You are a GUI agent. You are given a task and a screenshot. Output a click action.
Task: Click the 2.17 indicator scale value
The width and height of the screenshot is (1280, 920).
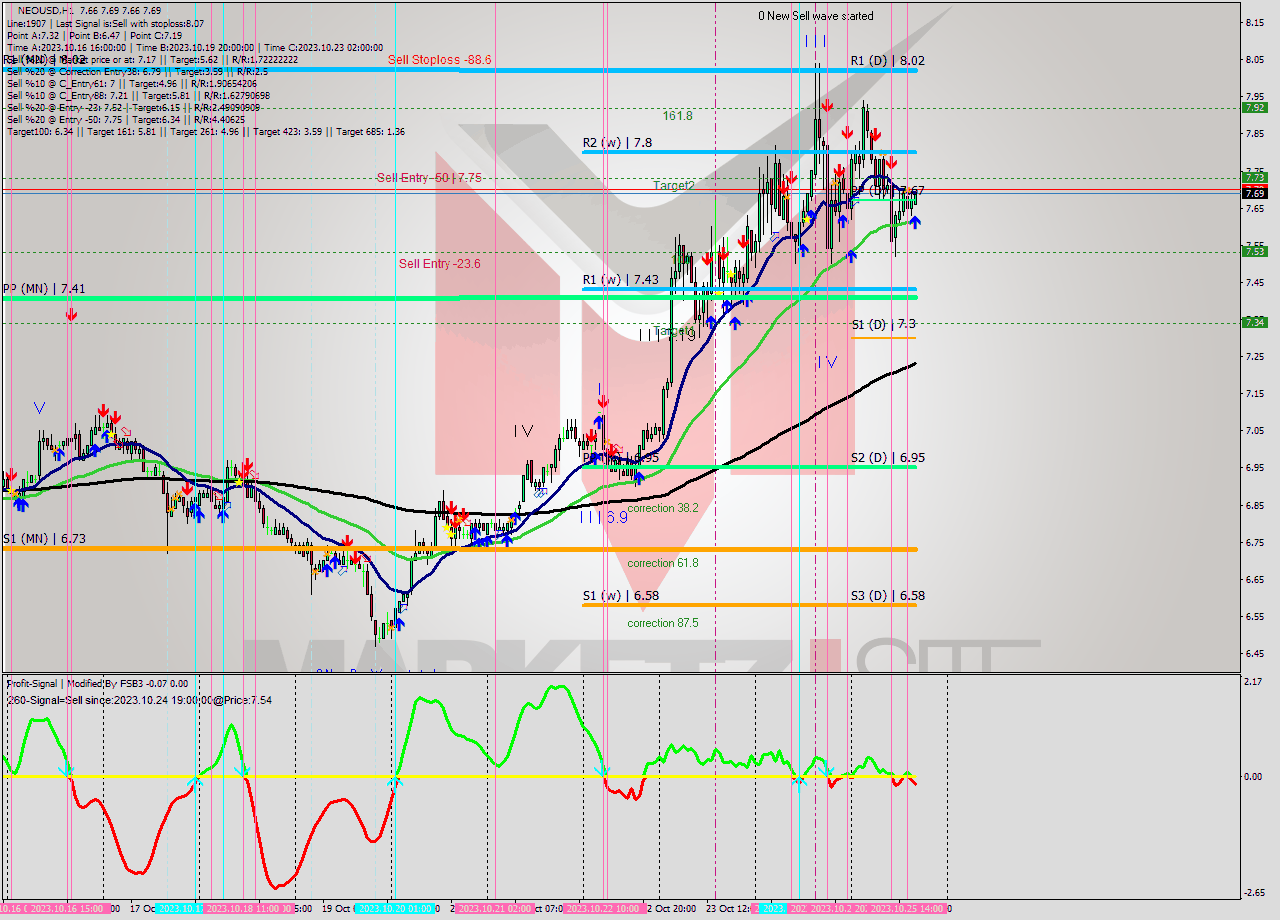(1255, 682)
